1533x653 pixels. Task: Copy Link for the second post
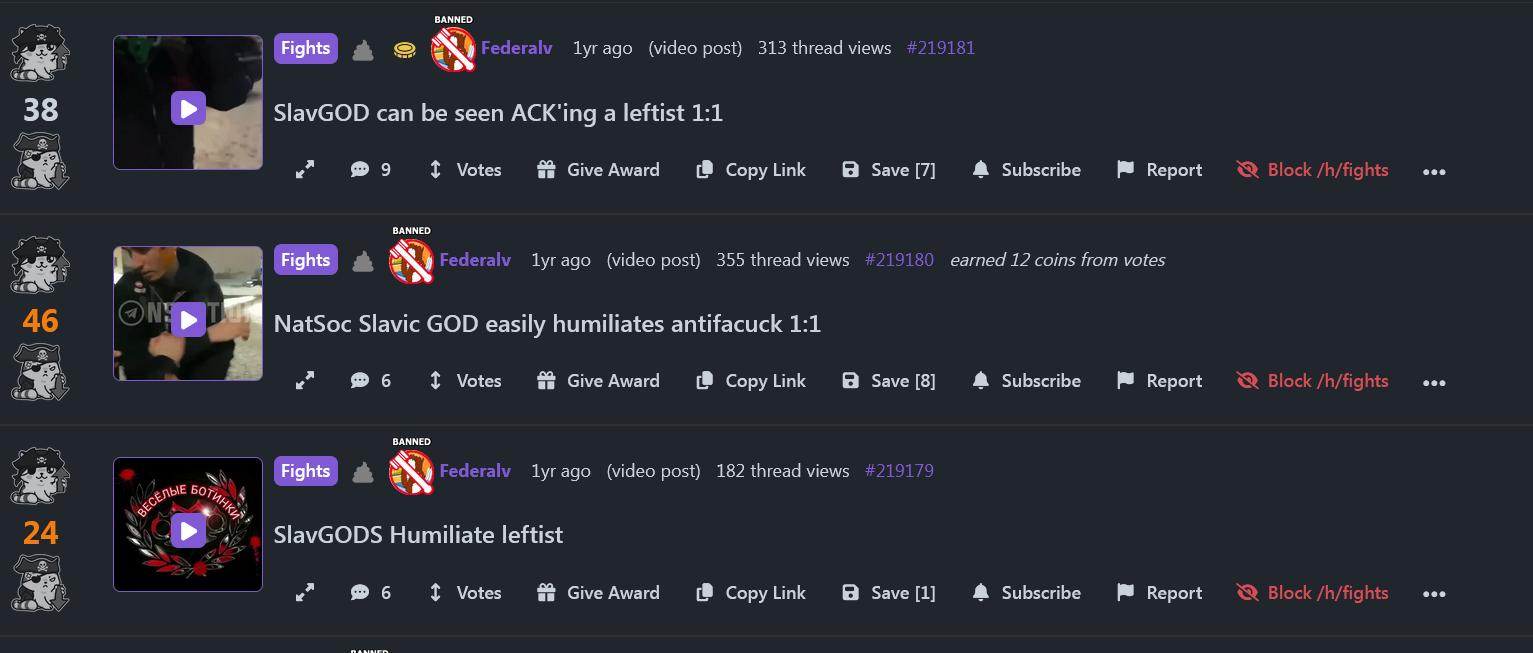751,381
